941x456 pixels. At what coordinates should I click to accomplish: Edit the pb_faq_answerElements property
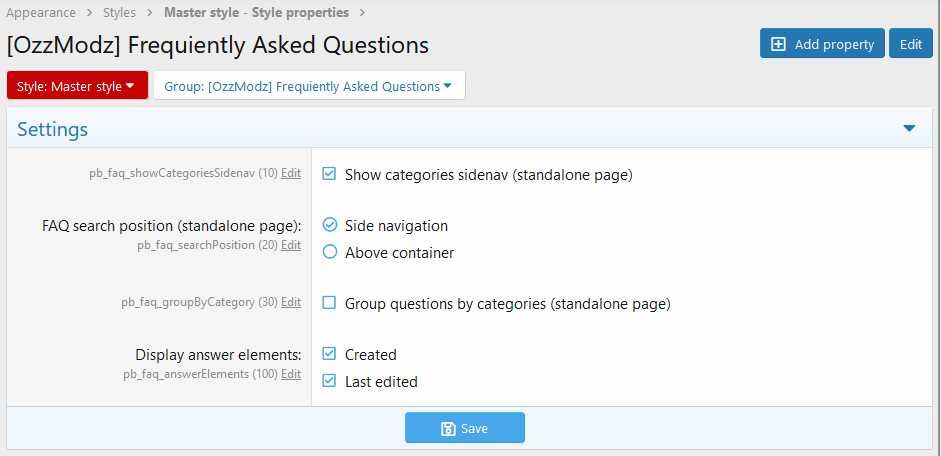291,374
